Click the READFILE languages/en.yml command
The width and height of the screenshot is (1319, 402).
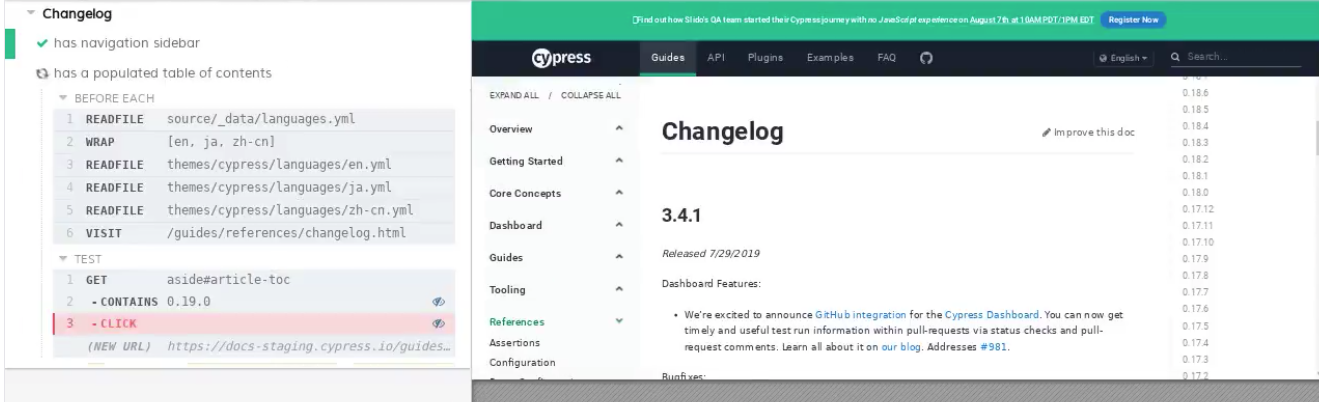coord(254,164)
